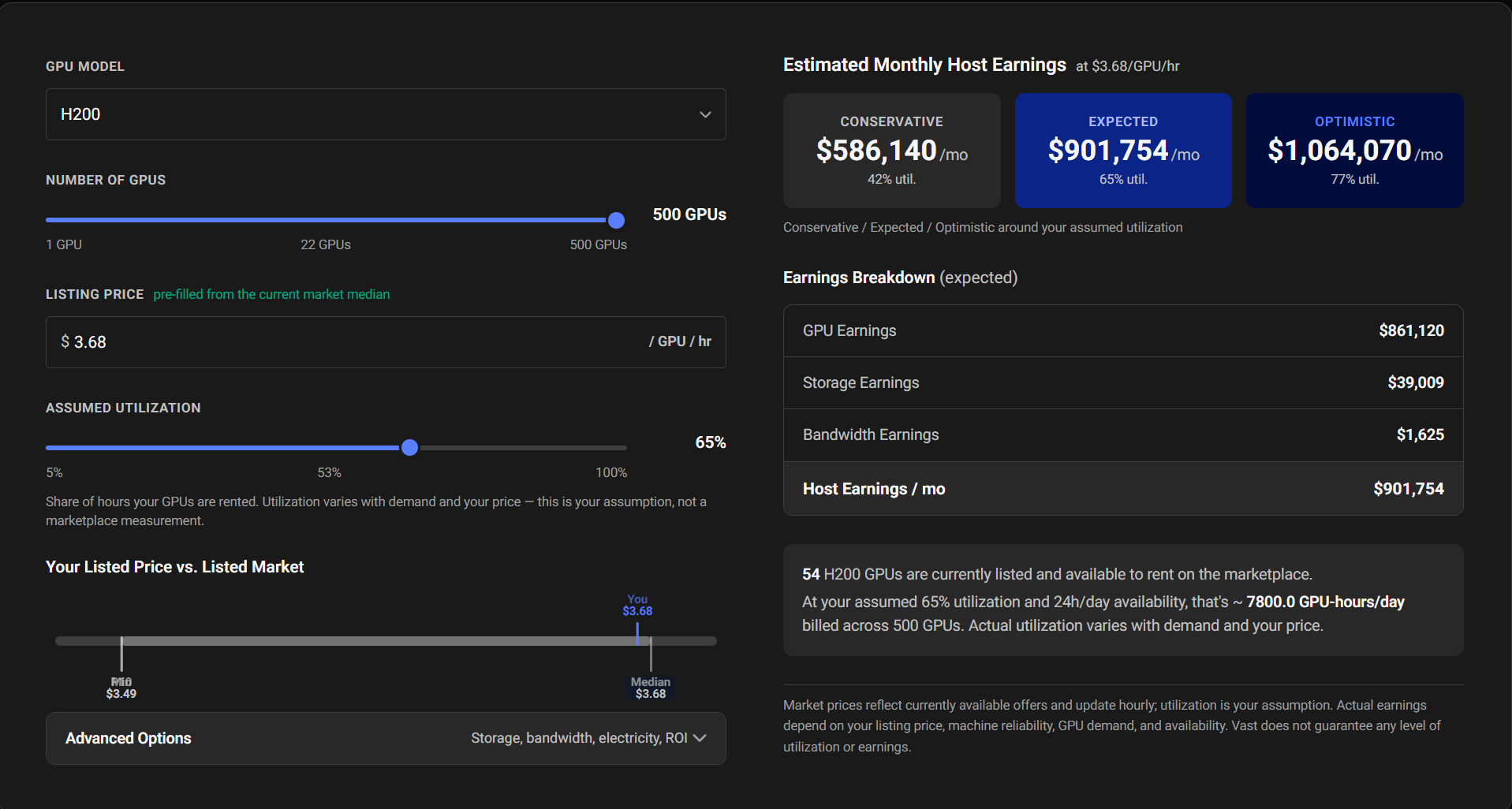Expand the Advanced Options section
This screenshot has height=809, width=1512.
(386, 738)
